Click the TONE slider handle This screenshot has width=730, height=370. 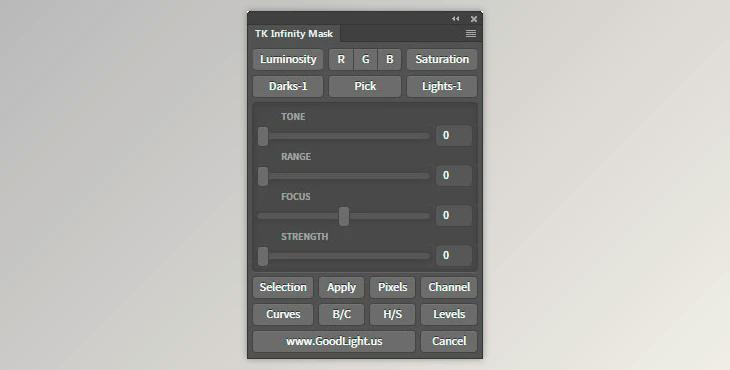263,136
